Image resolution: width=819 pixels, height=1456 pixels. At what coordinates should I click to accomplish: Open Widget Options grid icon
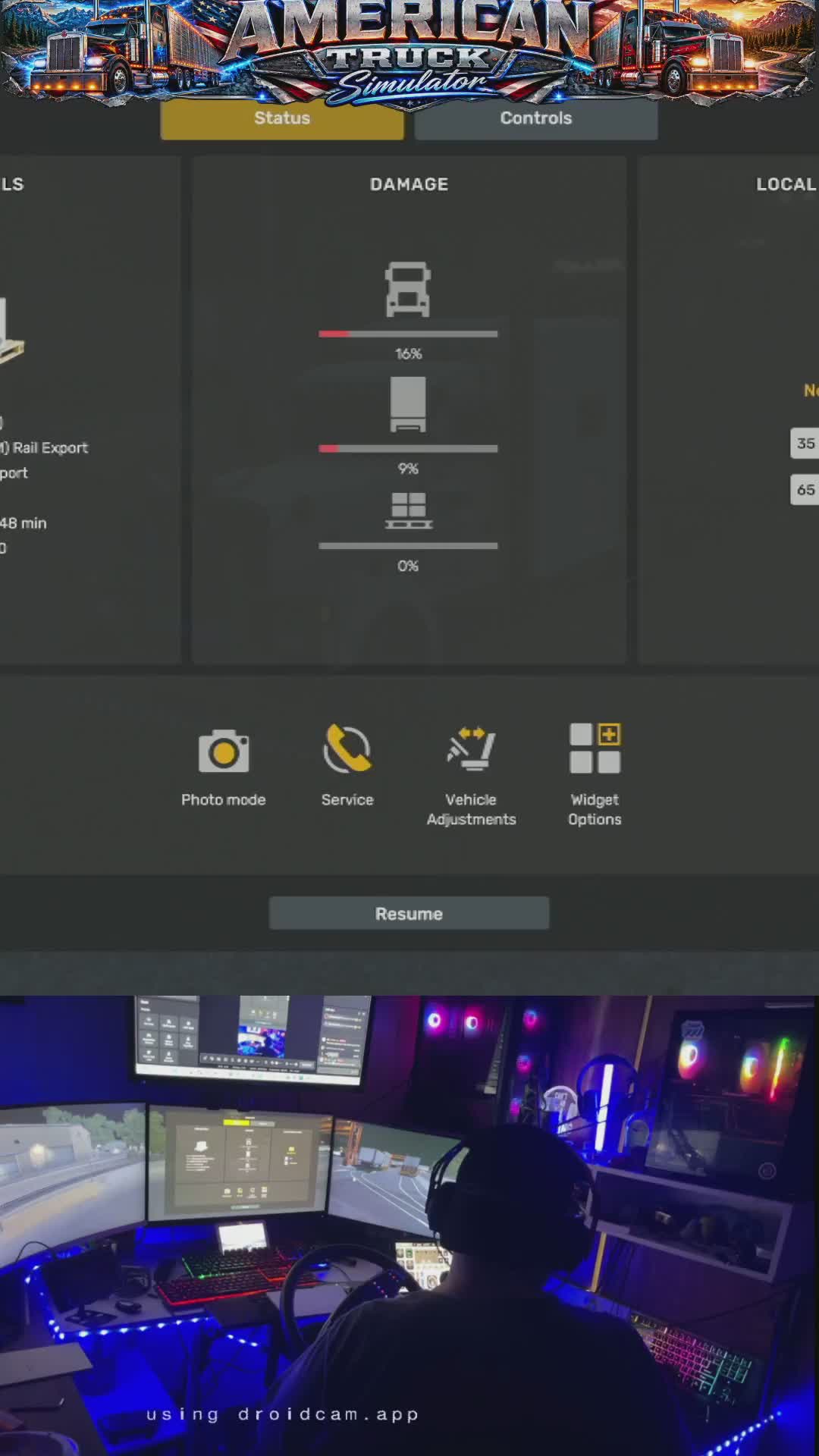point(595,748)
